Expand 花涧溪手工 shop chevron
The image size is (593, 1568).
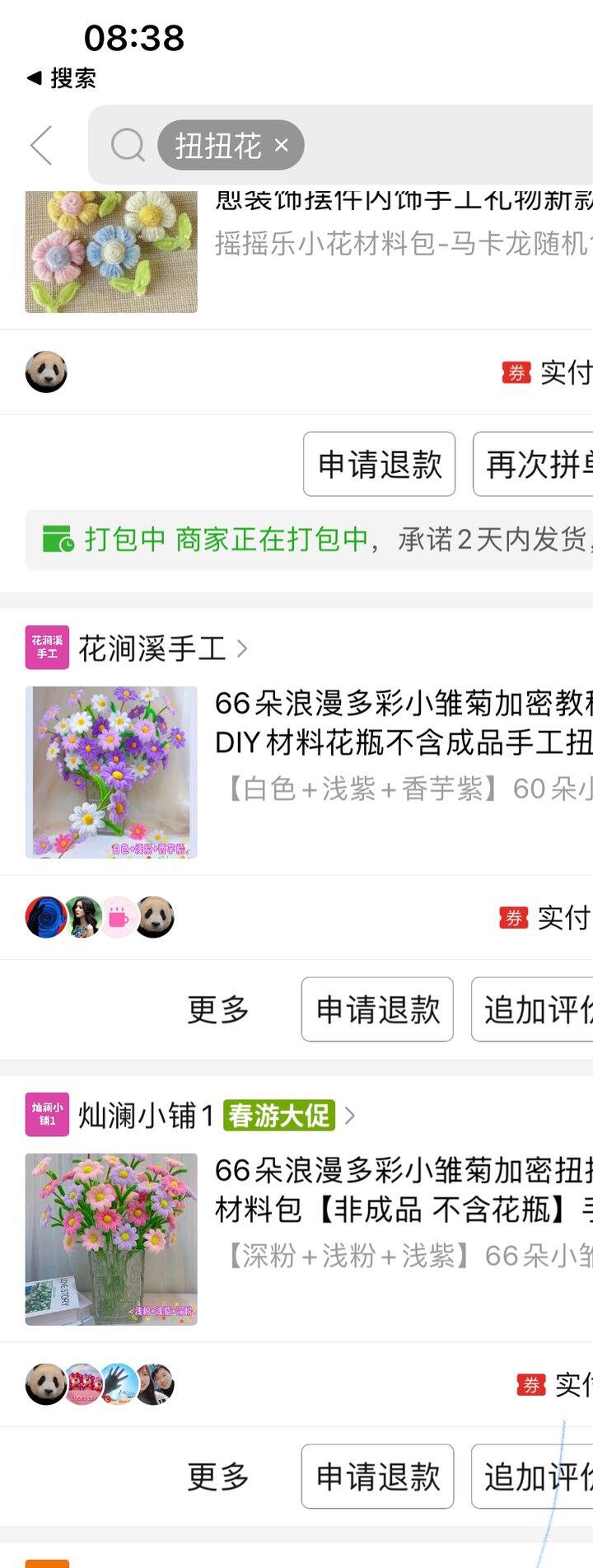242,648
